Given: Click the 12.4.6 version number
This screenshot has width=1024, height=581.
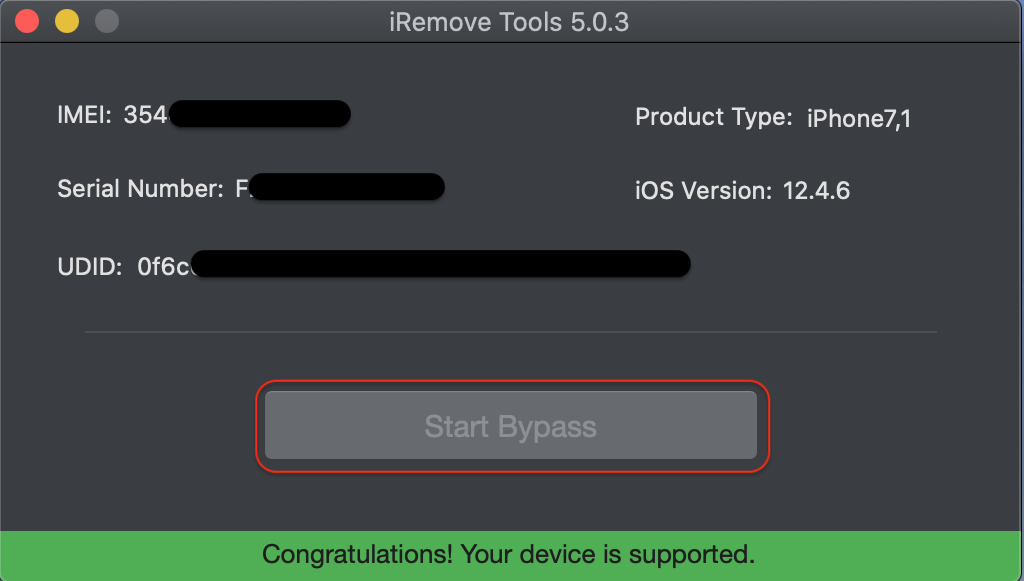Looking at the screenshot, I should click(x=816, y=191).
